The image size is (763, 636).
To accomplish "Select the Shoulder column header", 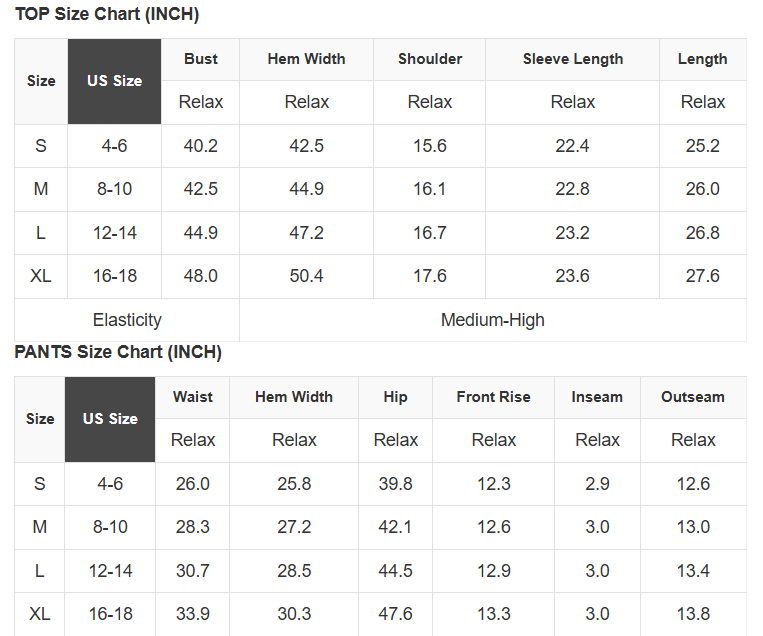I will (x=430, y=59).
